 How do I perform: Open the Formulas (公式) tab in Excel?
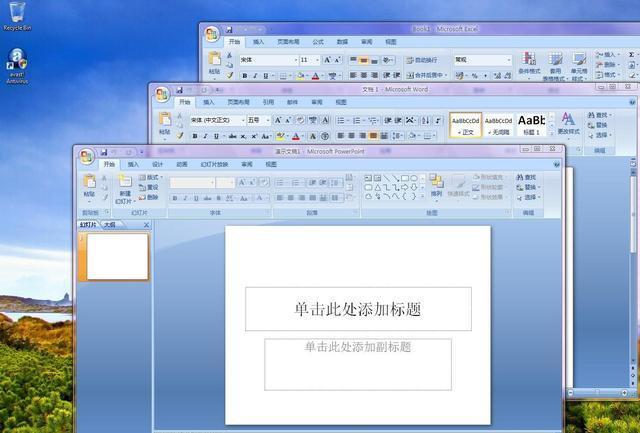(318, 42)
